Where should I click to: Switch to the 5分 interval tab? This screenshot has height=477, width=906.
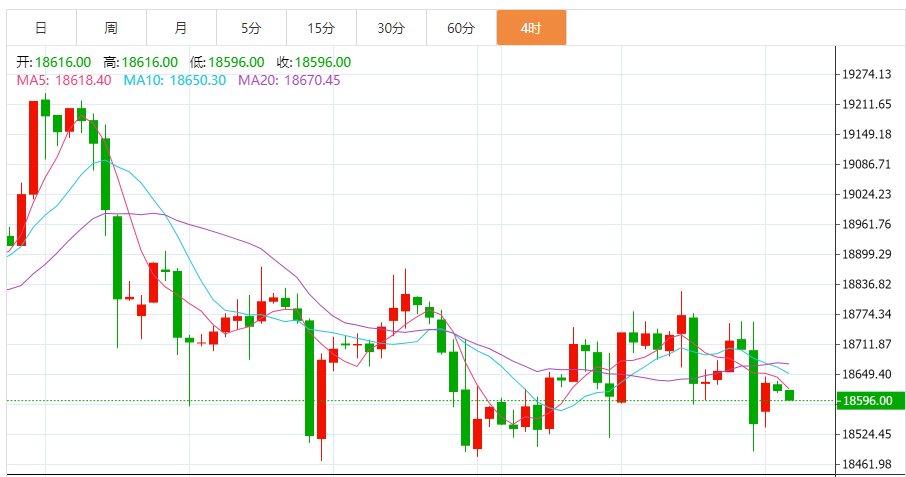click(x=251, y=28)
